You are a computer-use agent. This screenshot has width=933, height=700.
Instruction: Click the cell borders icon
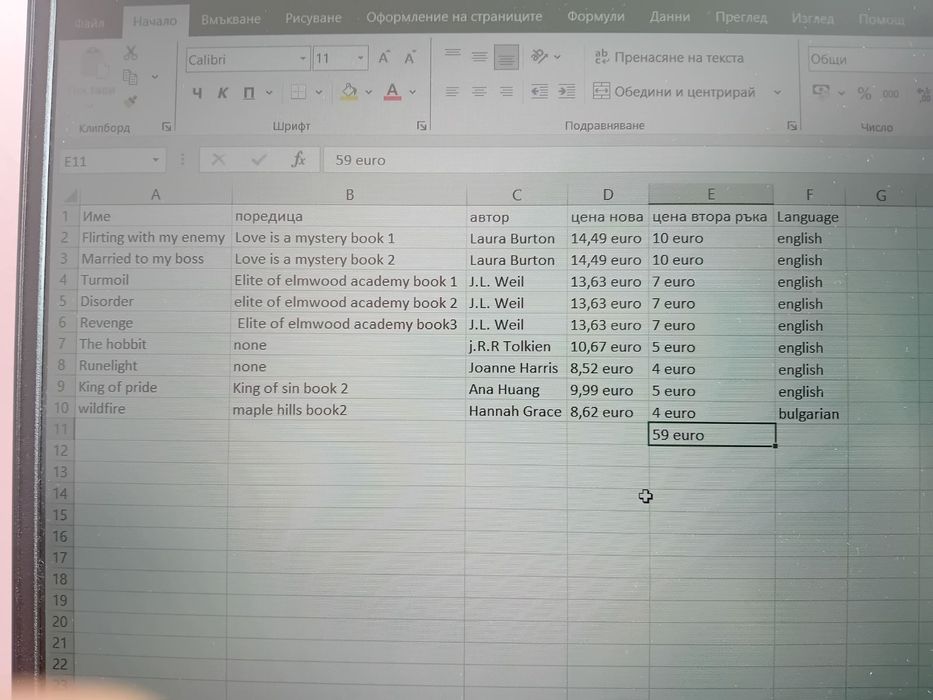[x=298, y=92]
